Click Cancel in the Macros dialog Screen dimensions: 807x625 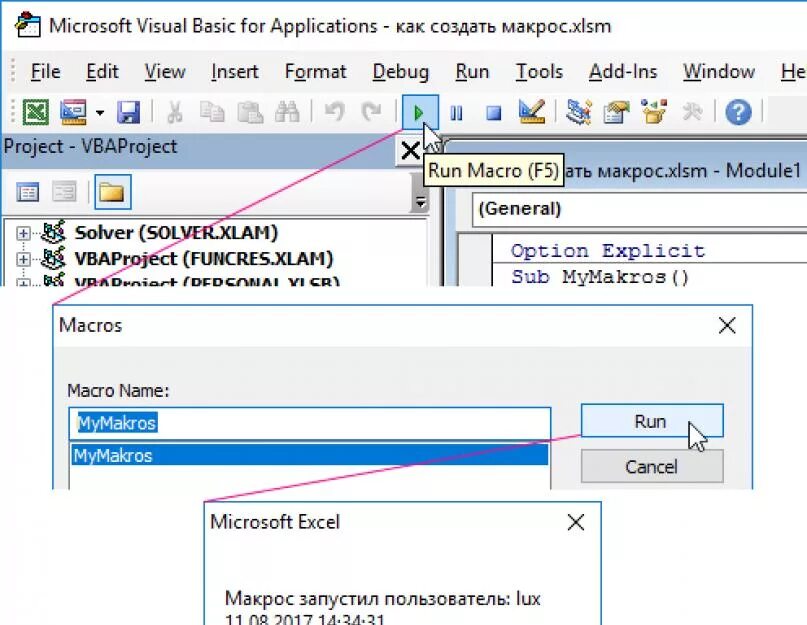652,466
